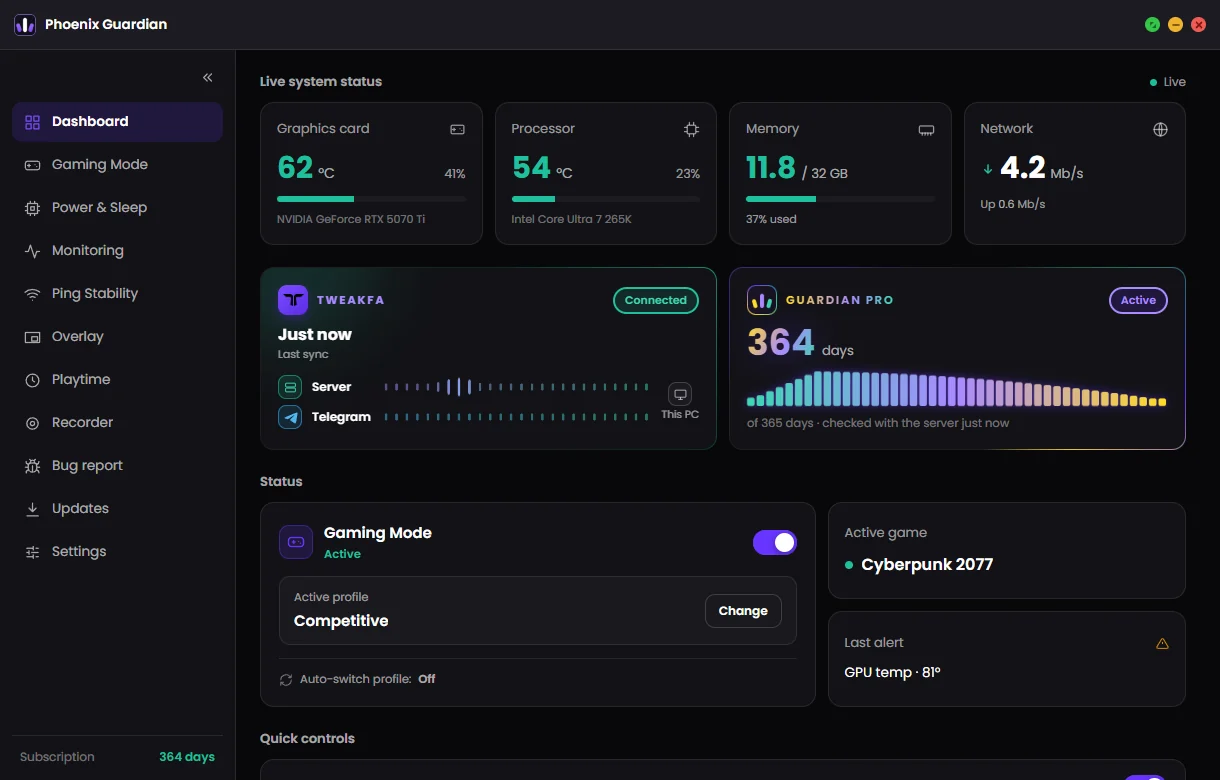The height and width of the screenshot is (780, 1220).
Task: Click the Phoenix Guardian logo in title bar
Action: (25, 24)
